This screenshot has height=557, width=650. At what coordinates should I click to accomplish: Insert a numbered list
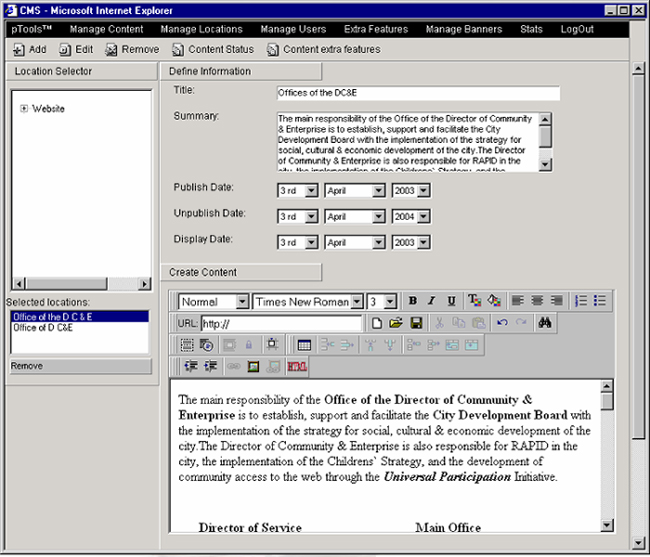(582, 301)
